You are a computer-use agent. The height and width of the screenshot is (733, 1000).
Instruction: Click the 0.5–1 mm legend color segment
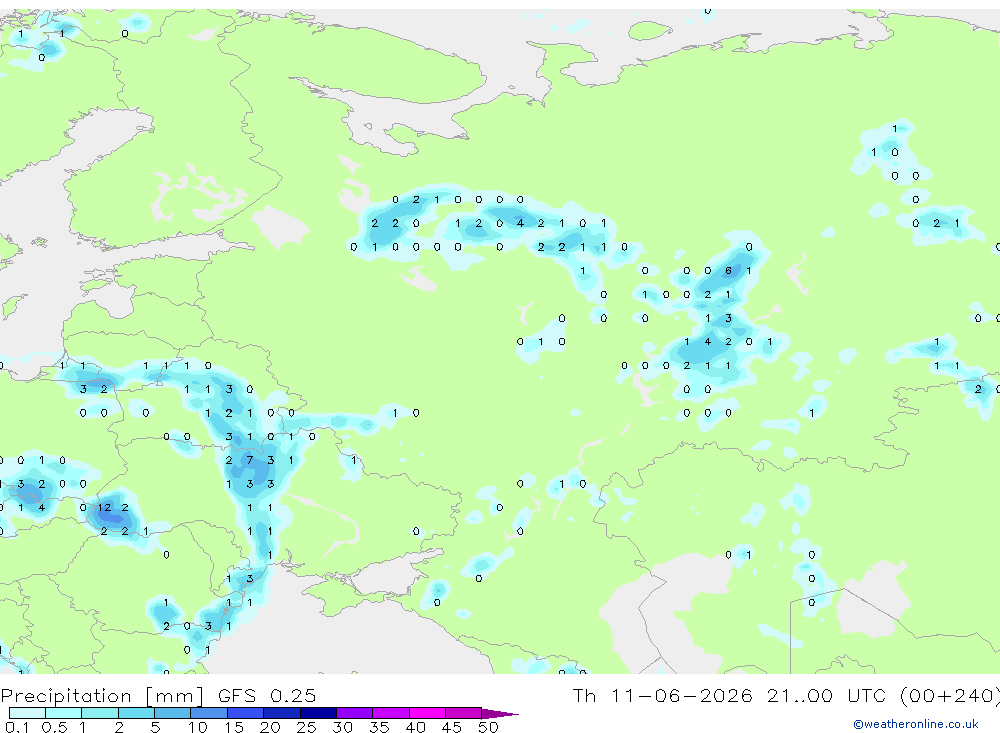click(64, 713)
